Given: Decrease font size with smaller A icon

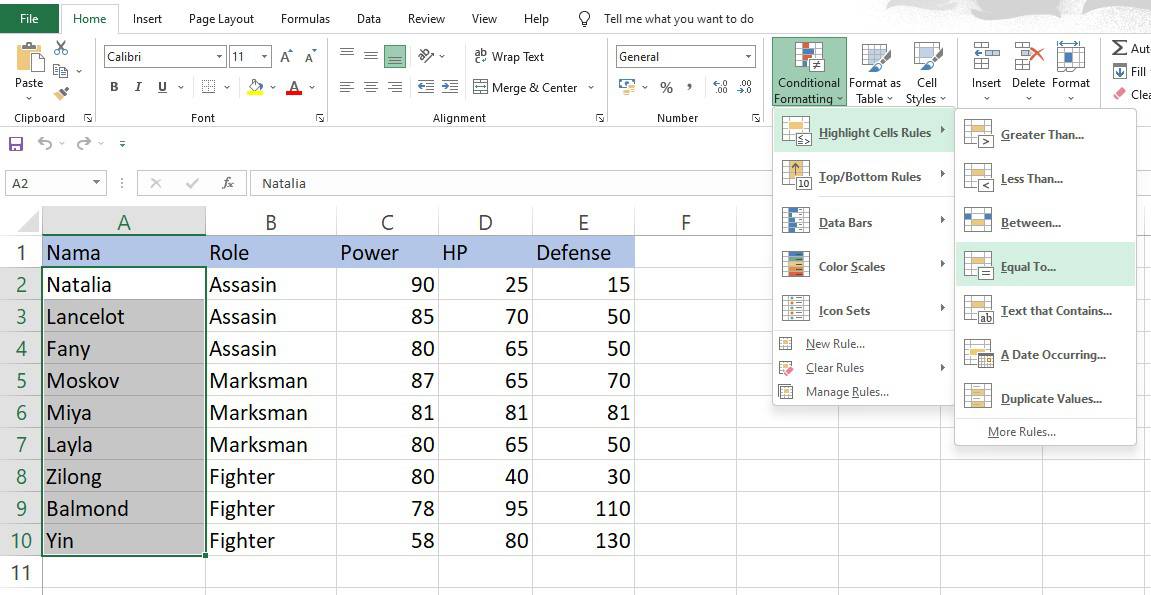Looking at the screenshot, I should pos(311,56).
